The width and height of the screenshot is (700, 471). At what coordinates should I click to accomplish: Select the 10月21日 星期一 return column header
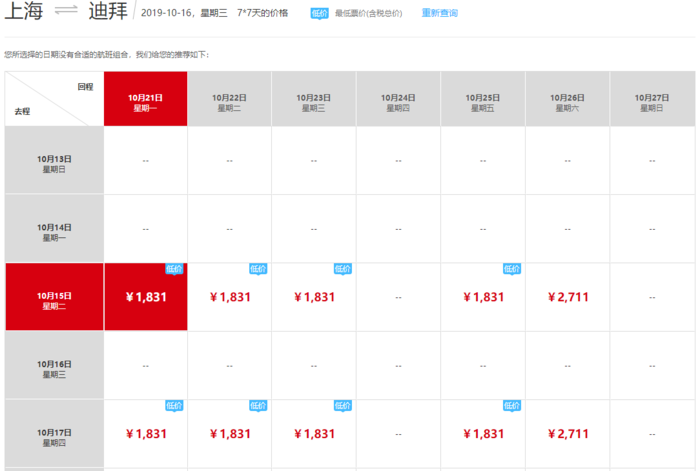pyautogui.click(x=145, y=102)
